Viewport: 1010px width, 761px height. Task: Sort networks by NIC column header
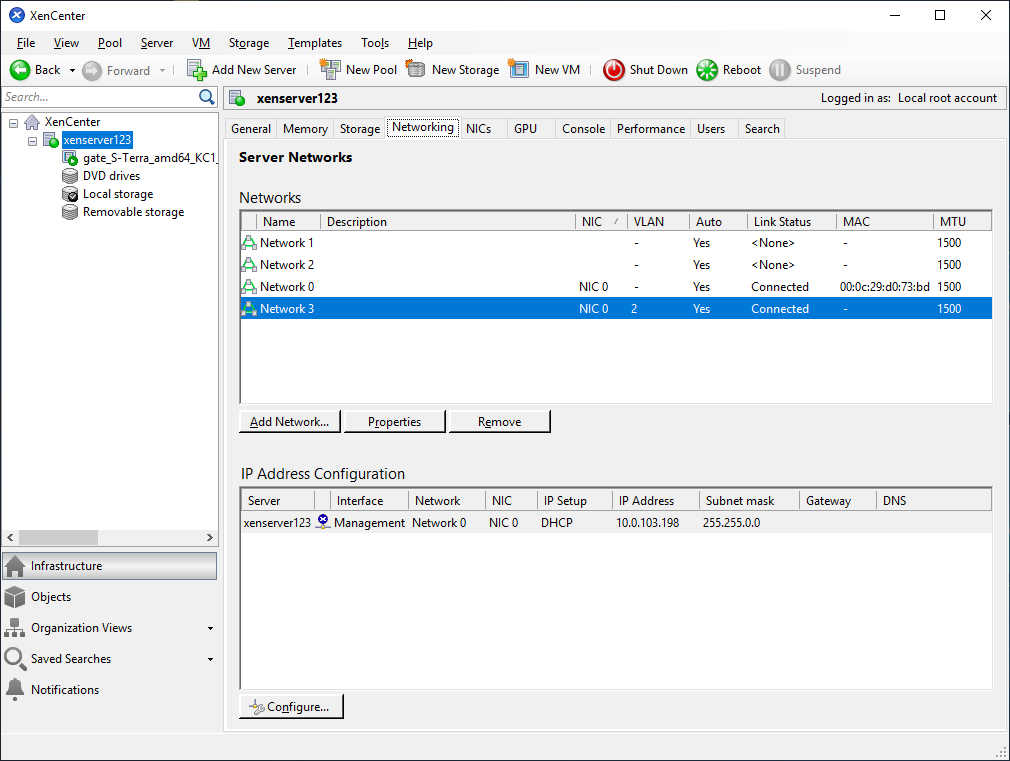(600, 222)
